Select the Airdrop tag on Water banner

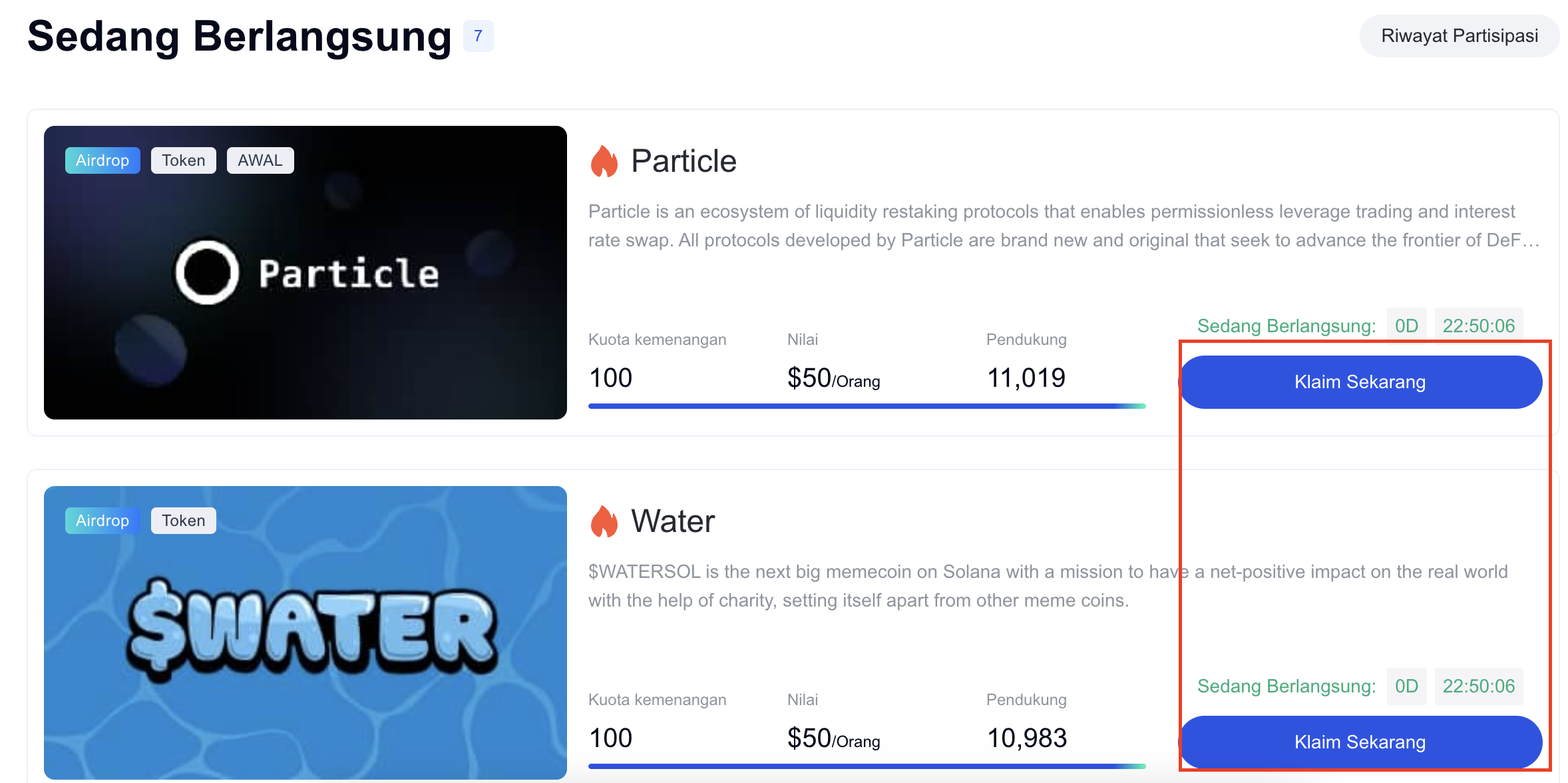coord(102,521)
